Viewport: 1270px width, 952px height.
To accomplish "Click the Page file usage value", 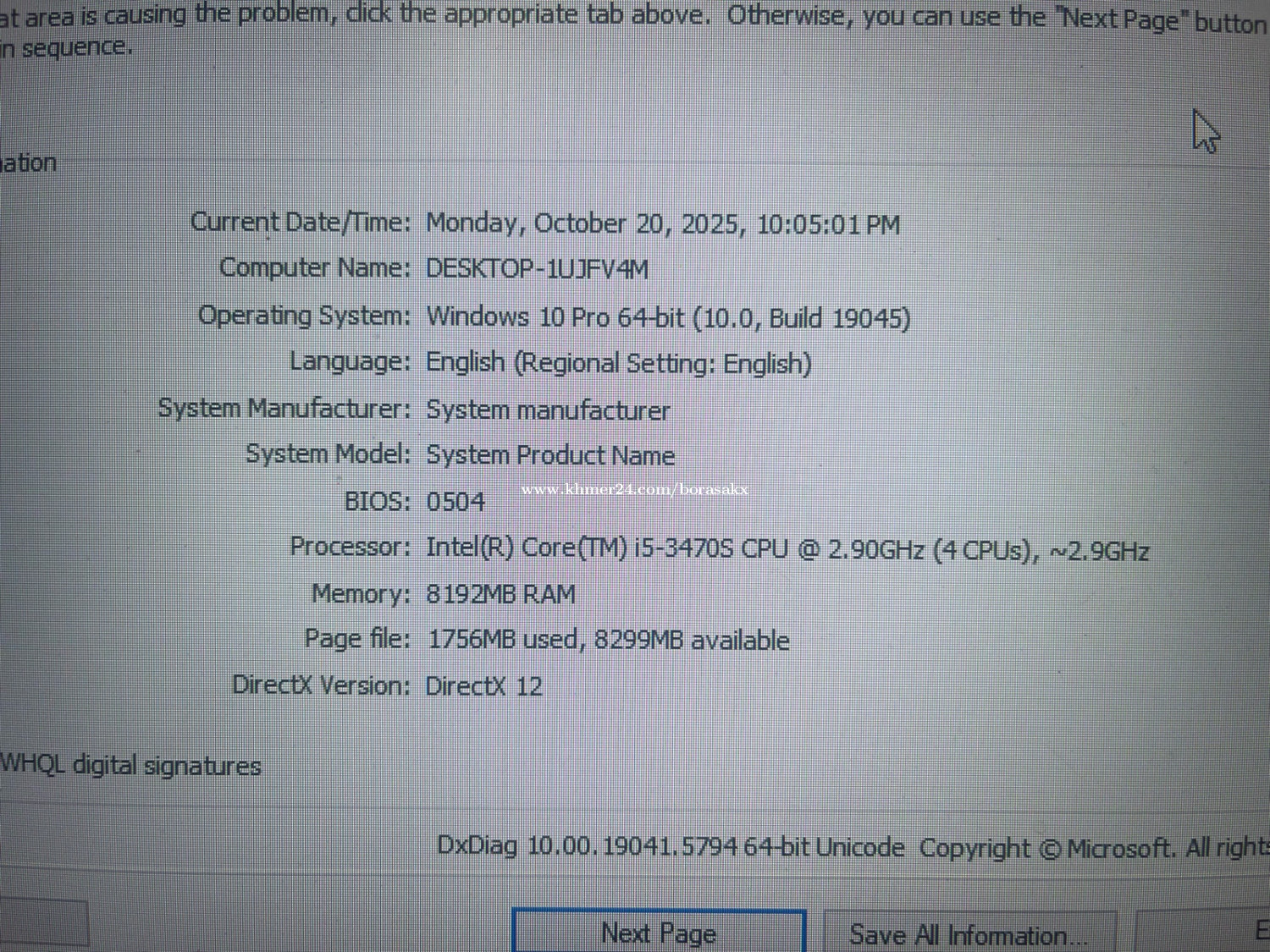I will point(608,640).
